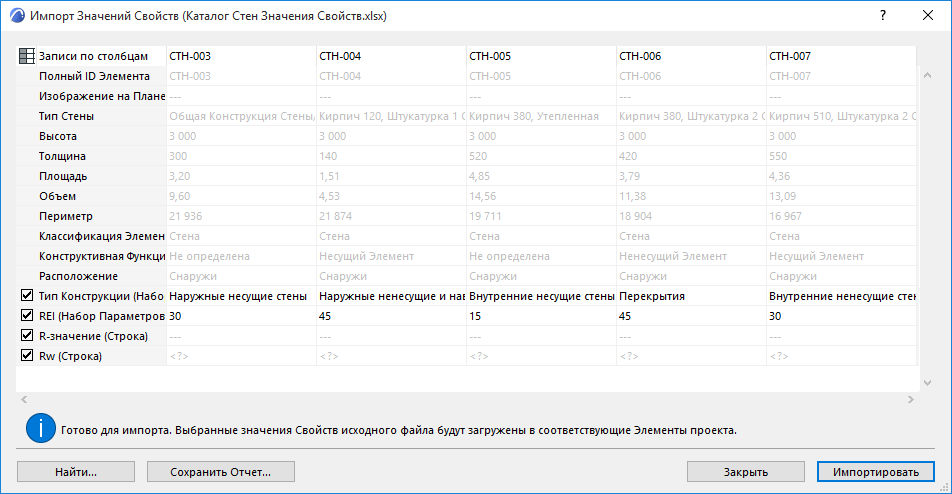952x494 pixels.
Task: Click the records-by-columns table icon
Action: (x=27, y=57)
